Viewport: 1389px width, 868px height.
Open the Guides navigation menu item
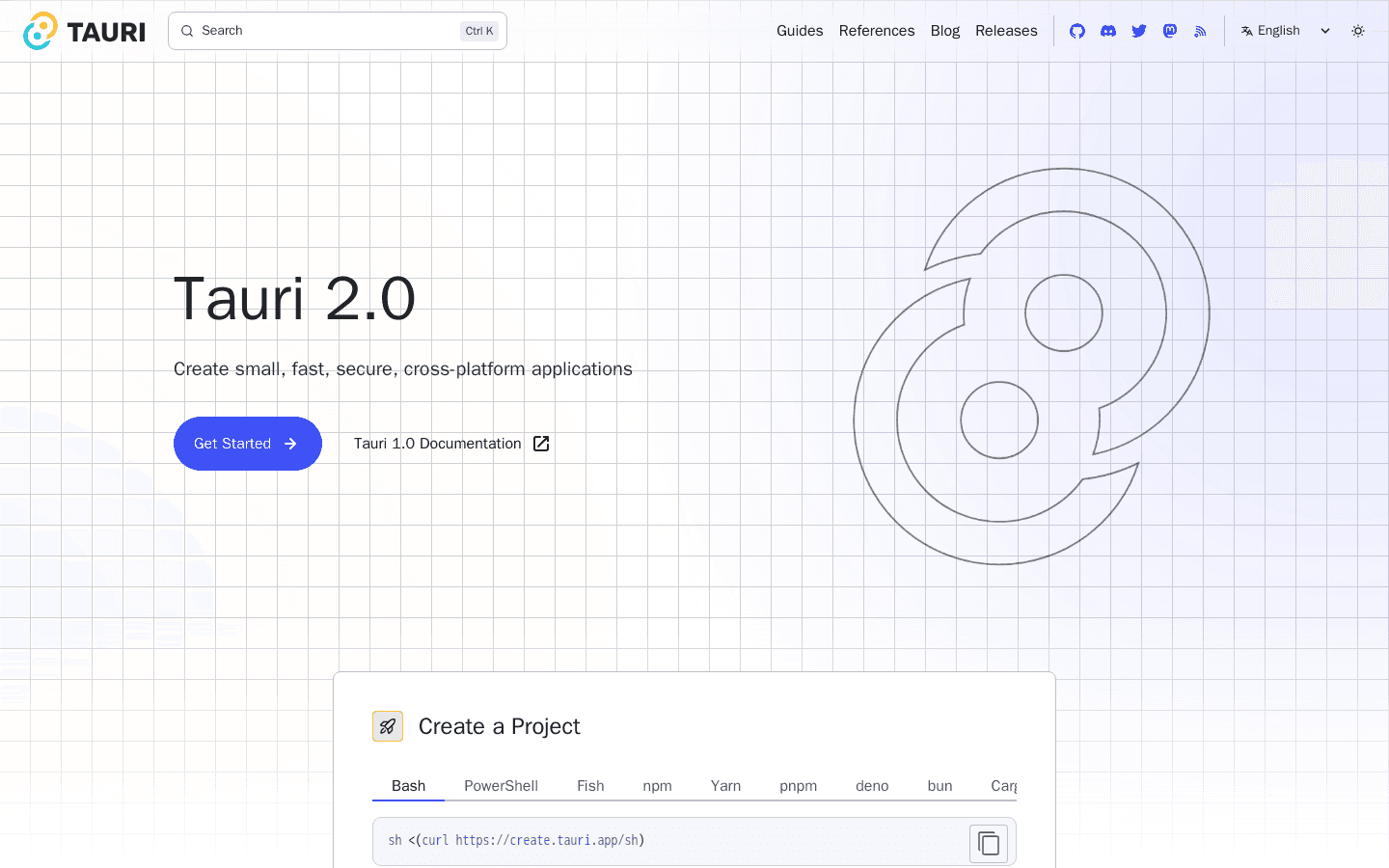(x=800, y=31)
